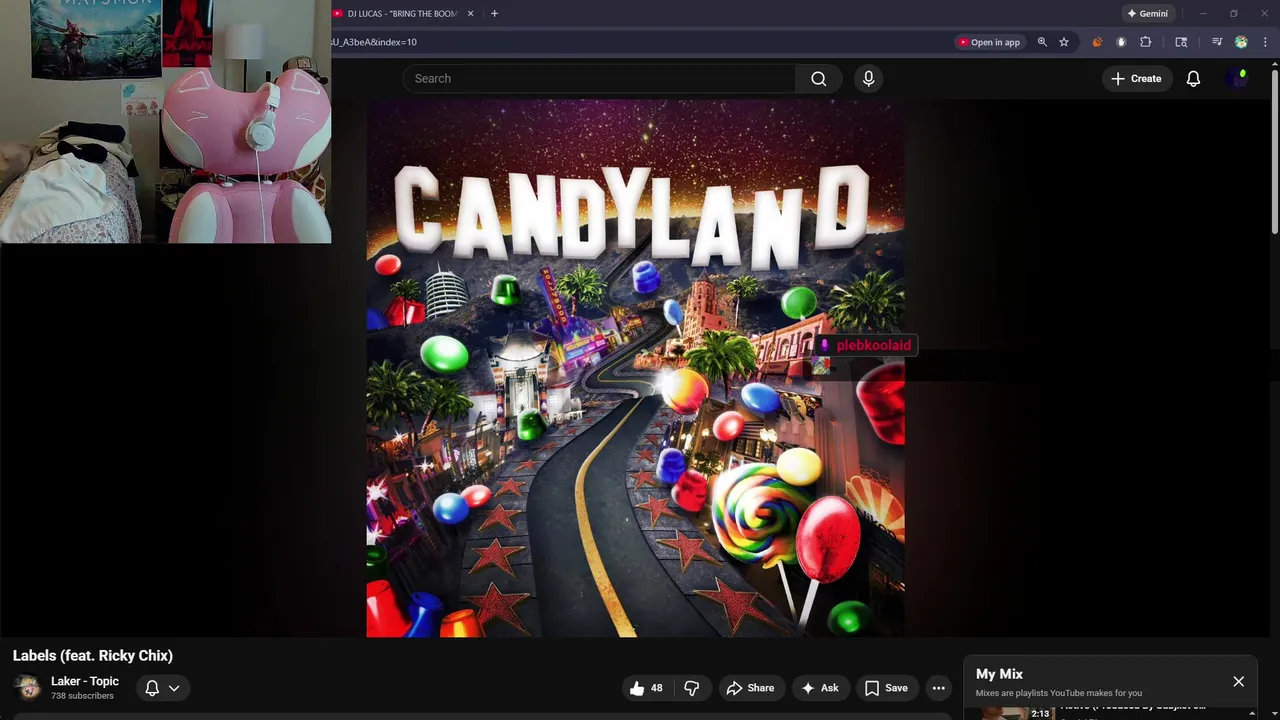The height and width of the screenshot is (720, 1280).
Task: Click Open in app button
Action: [988, 42]
